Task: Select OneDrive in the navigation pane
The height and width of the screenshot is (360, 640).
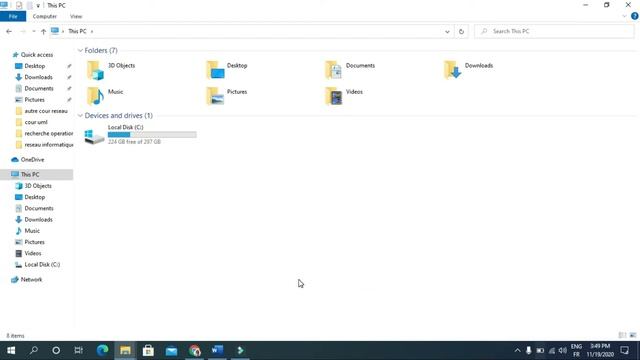Action: [32, 160]
